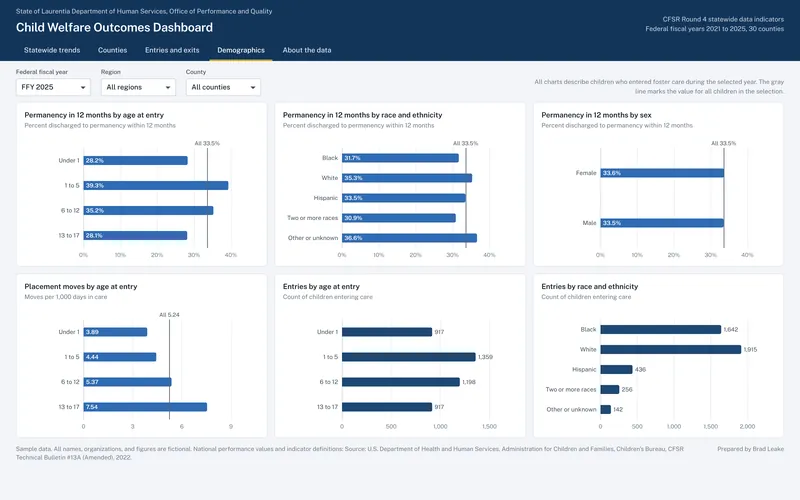Click the Hispanic entries bar labeled 436

(x=616, y=369)
